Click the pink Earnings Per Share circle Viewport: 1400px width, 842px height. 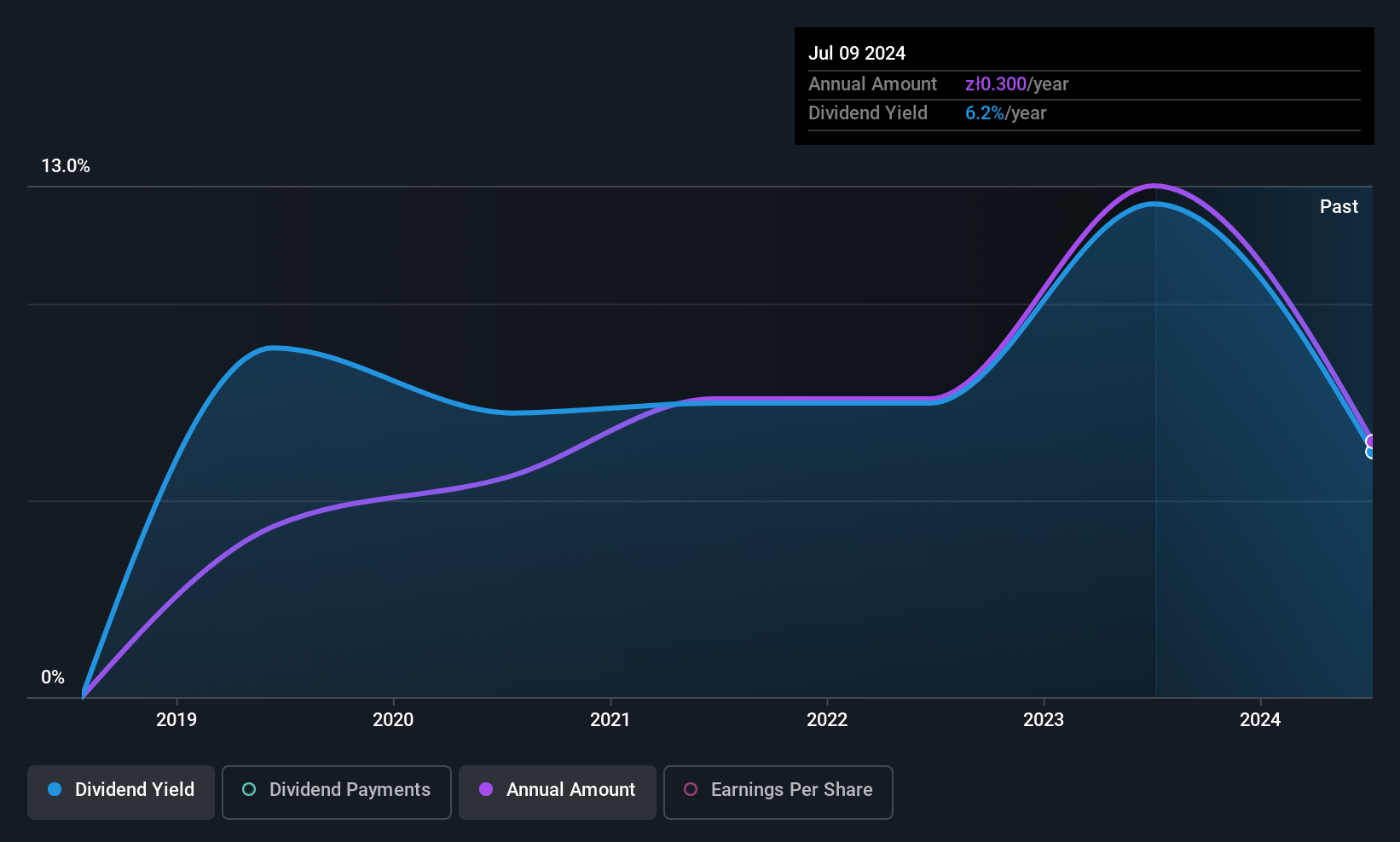tap(691, 789)
